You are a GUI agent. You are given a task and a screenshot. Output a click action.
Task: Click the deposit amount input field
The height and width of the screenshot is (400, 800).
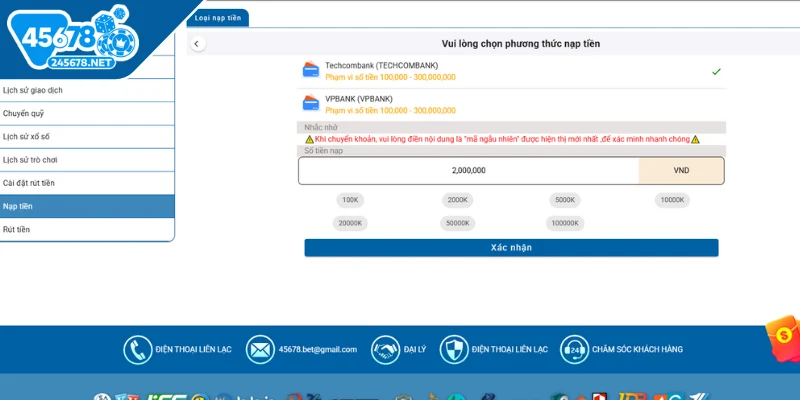pyautogui.click(x=468, y=170)
